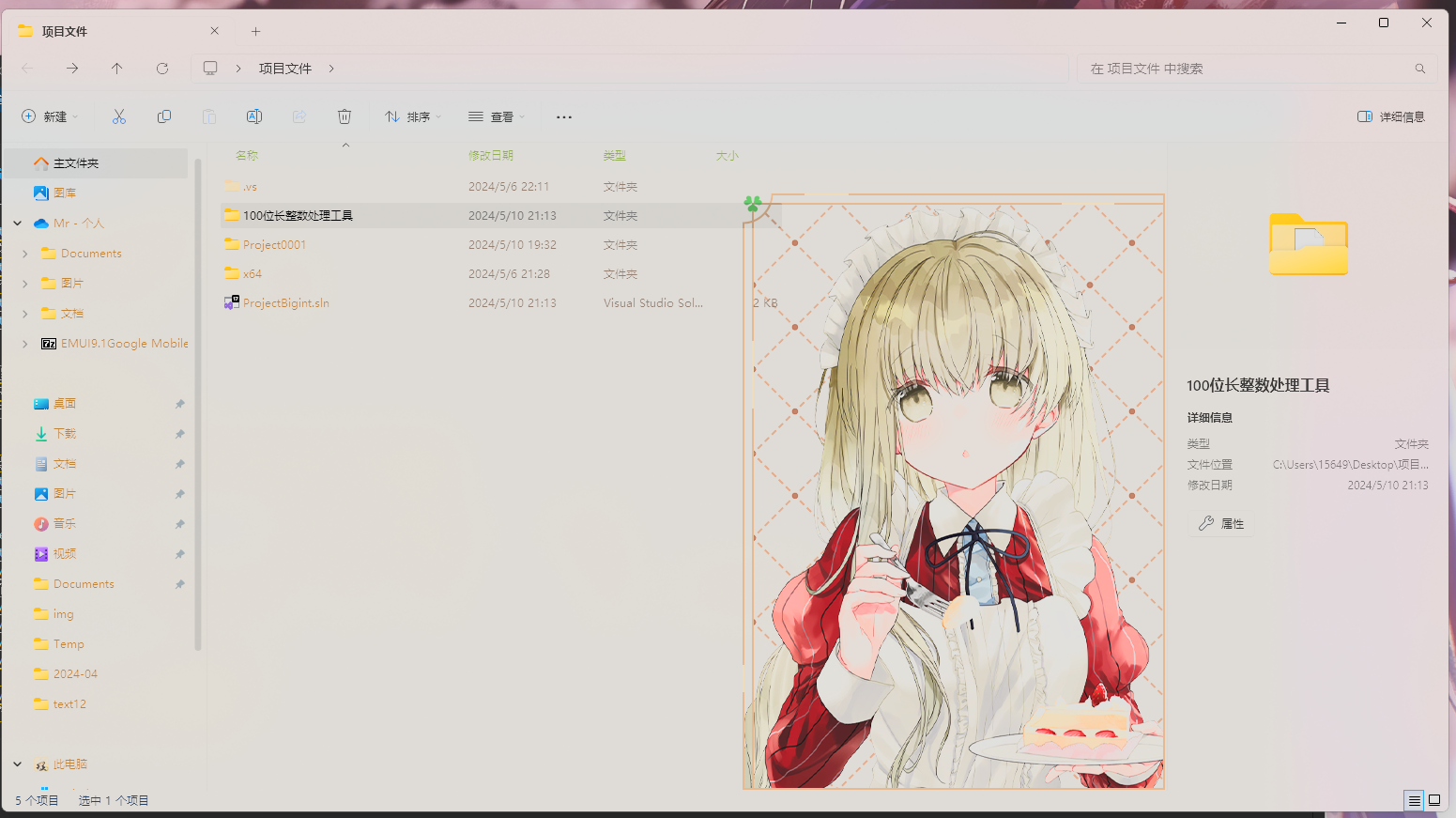Viewport: 1456px width, 818px height.
Task: Open the 排序 sort dropdown
Action: point(412,116)
